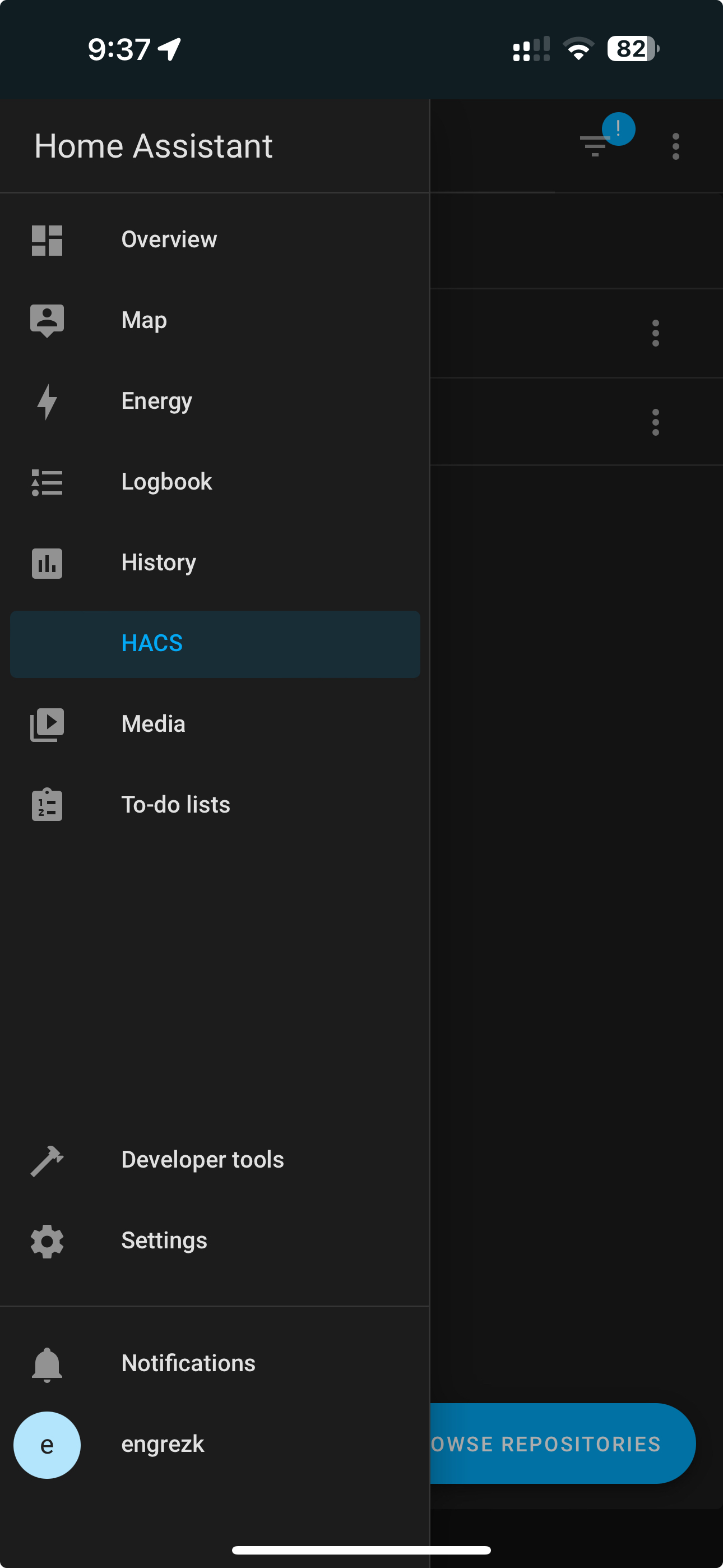
Task: Tap the Logbook list icon
Action: (47, 482)
